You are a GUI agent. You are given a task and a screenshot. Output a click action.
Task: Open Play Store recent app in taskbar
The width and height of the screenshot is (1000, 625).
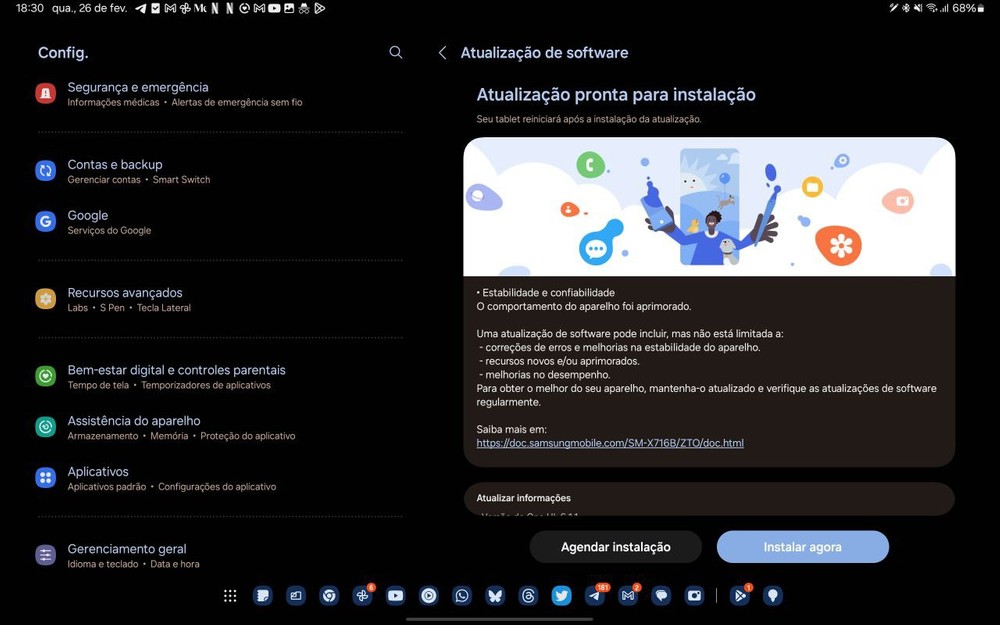tap(740, 596)
